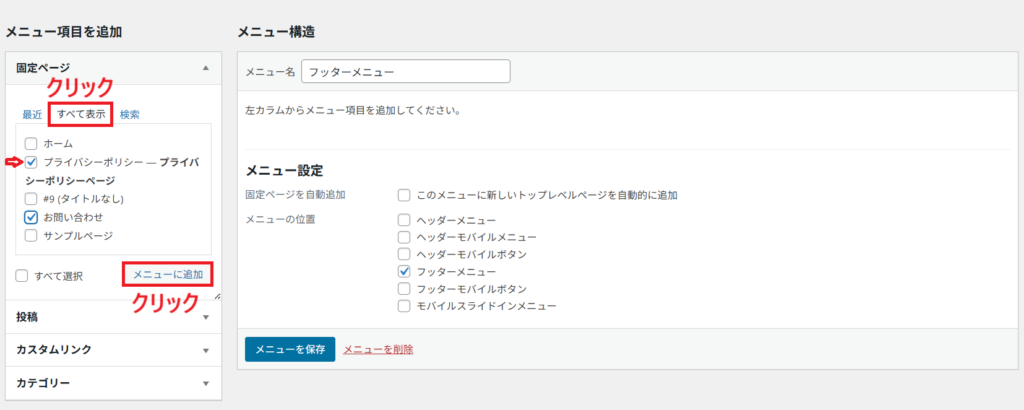Viewport: 1024px width, 410px height.
Task: Check the ホーム page checkbox
Action: pyautogui.click(x=32, y=144)
